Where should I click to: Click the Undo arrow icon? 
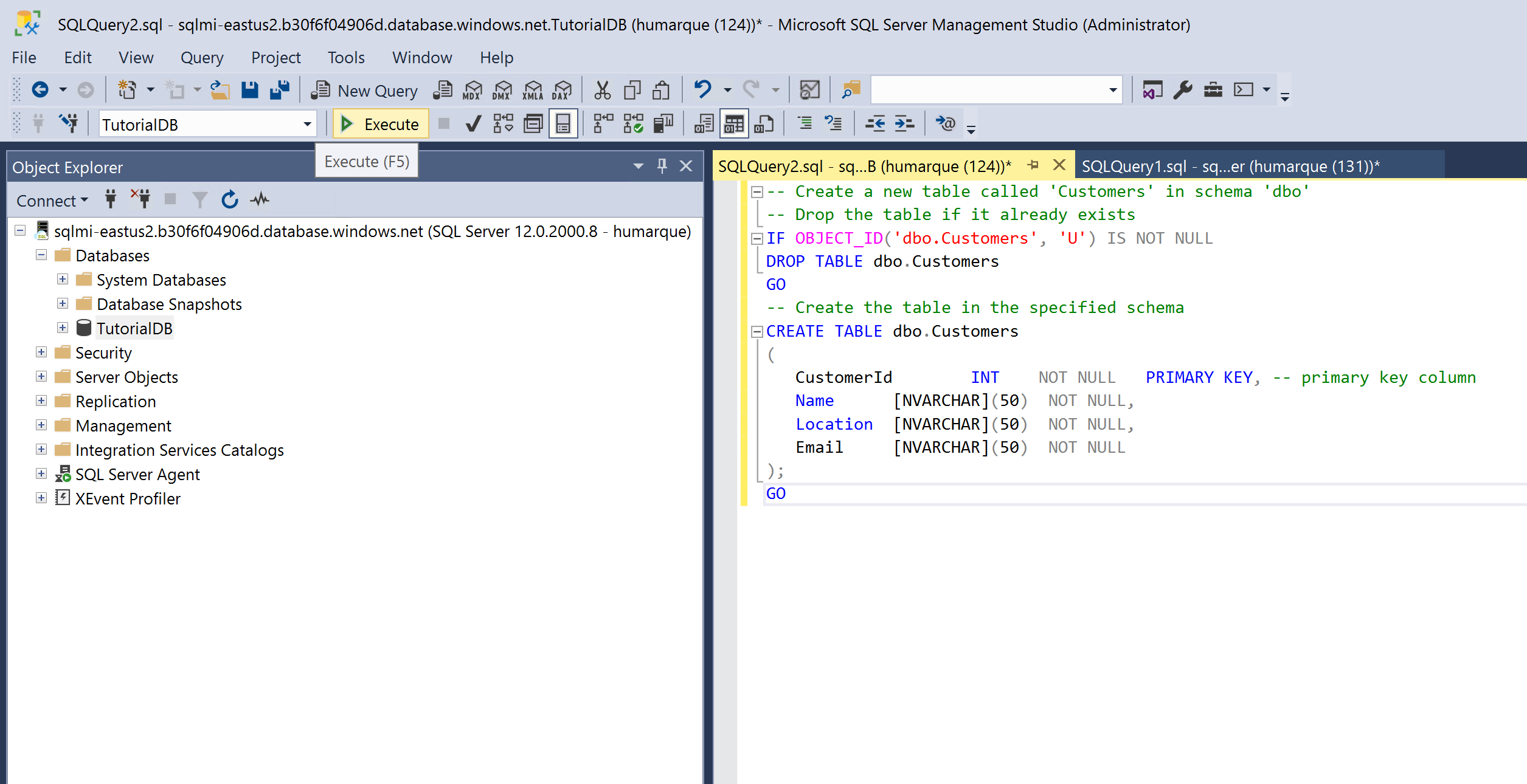tap(703, 90)
